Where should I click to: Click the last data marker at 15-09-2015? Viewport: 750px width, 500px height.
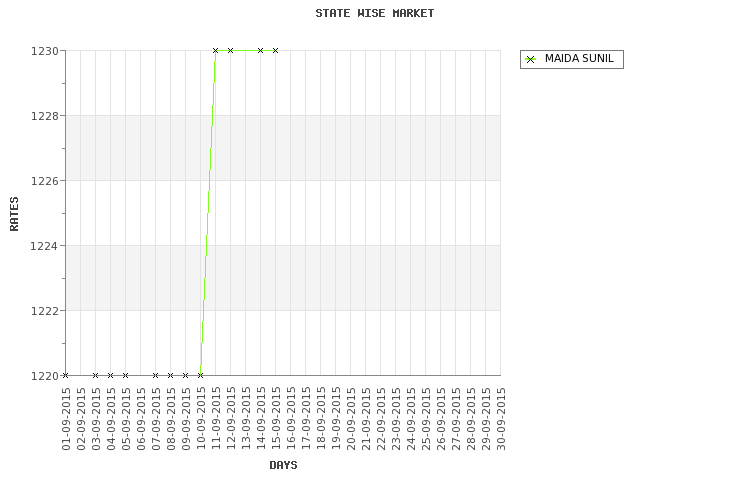click(276, 50)
